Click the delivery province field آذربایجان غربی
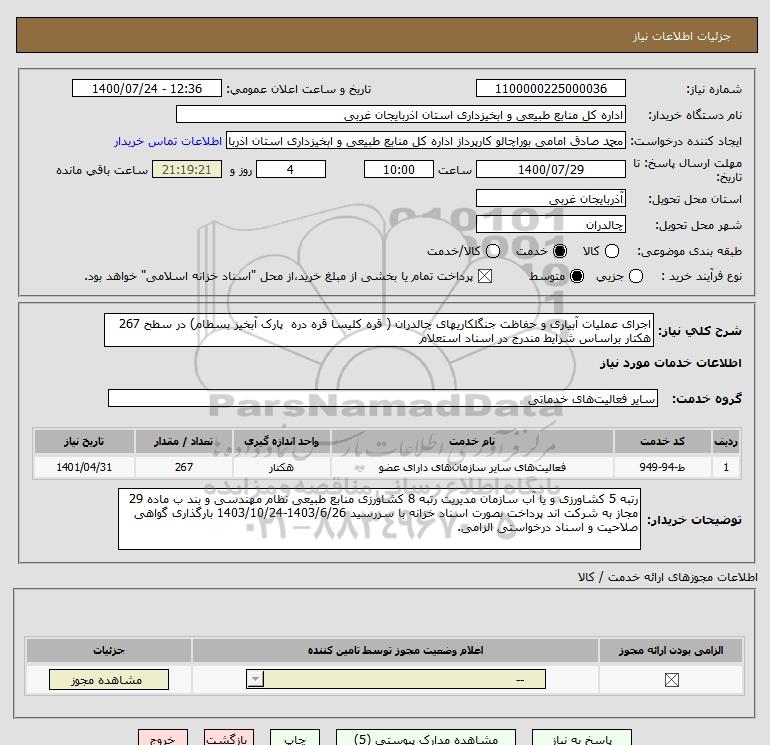The width and height of the screenshot is (770, 745). pos(550,199)
